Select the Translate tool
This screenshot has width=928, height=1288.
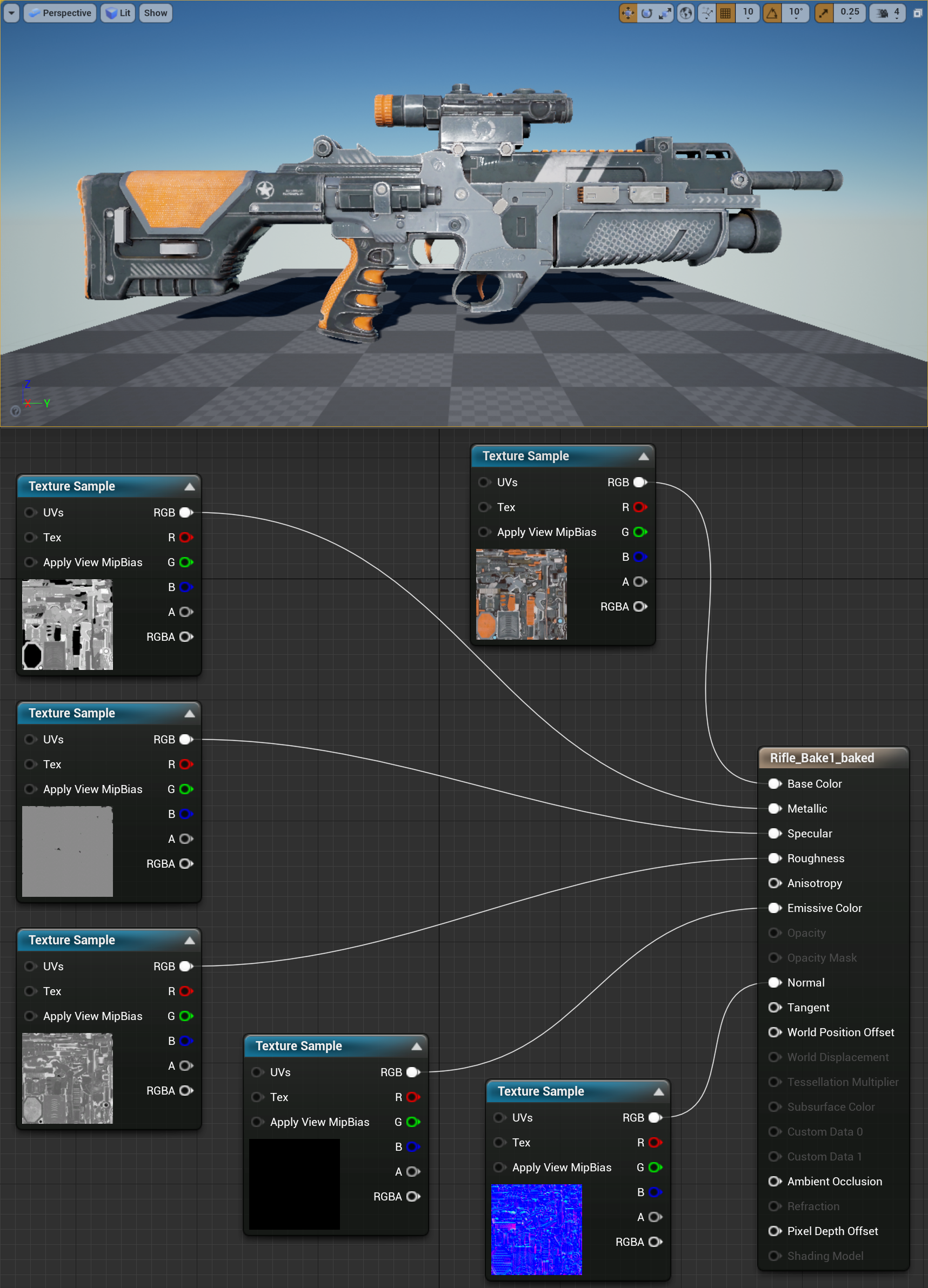[629, 12]
